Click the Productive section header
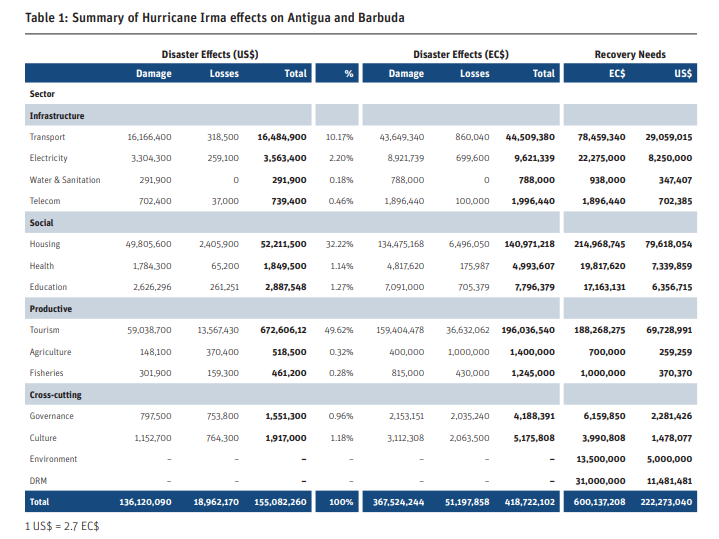This screenshot has width=719, height=539. click(51, 309)
